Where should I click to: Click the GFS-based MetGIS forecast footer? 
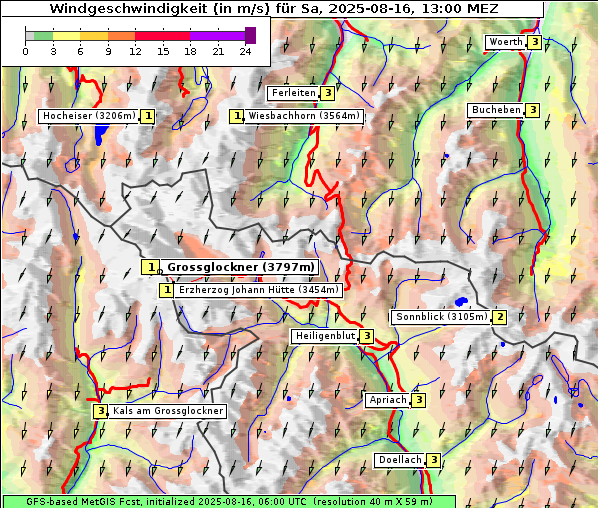229,502
